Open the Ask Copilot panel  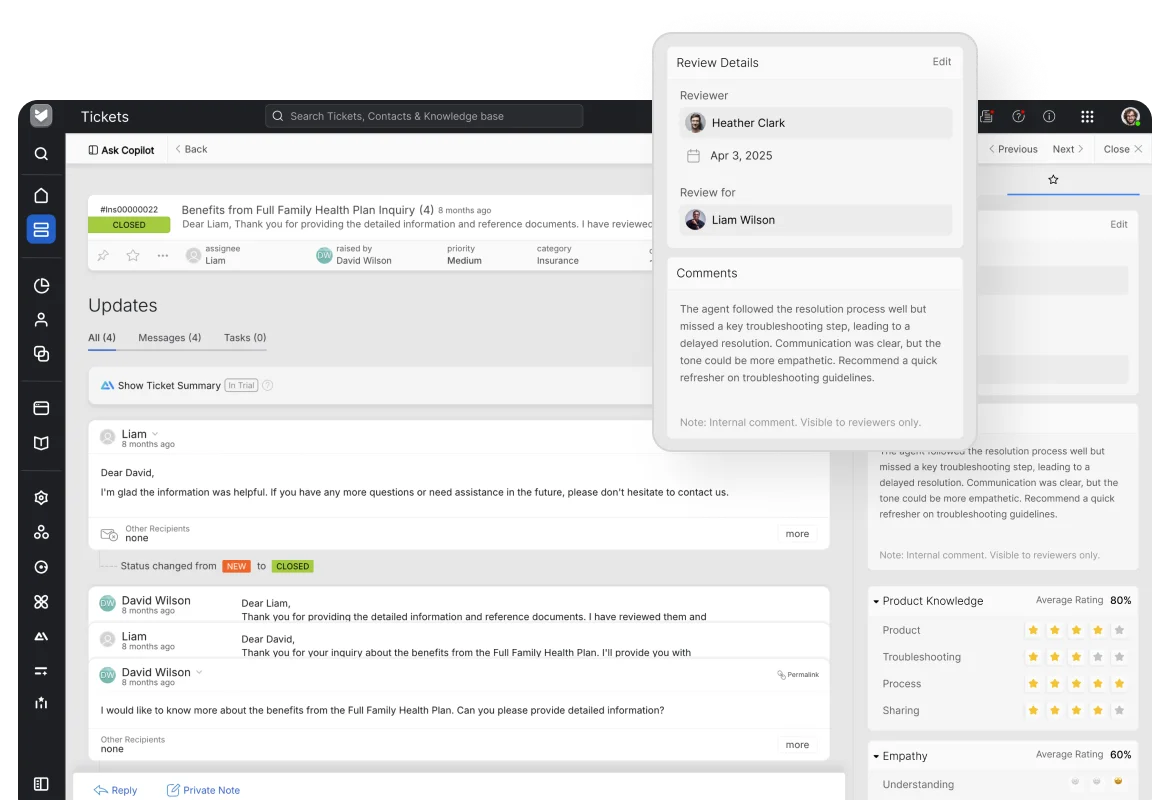pos(121,150)
